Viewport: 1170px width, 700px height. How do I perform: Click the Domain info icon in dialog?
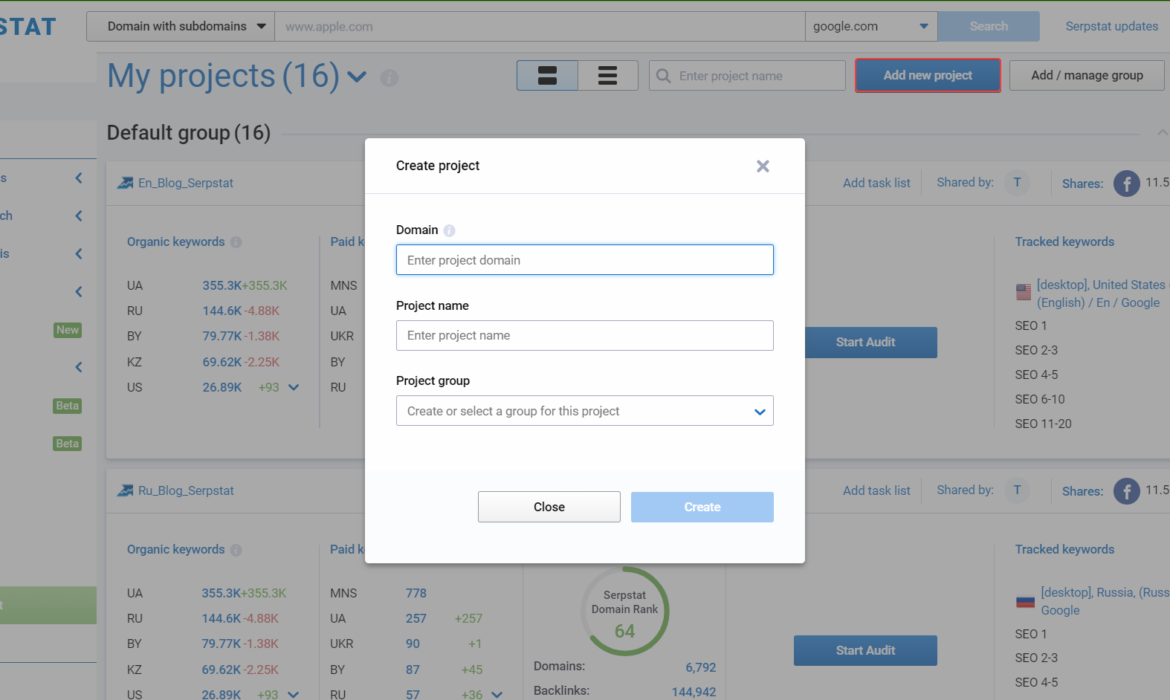click(x=449, y=231)
